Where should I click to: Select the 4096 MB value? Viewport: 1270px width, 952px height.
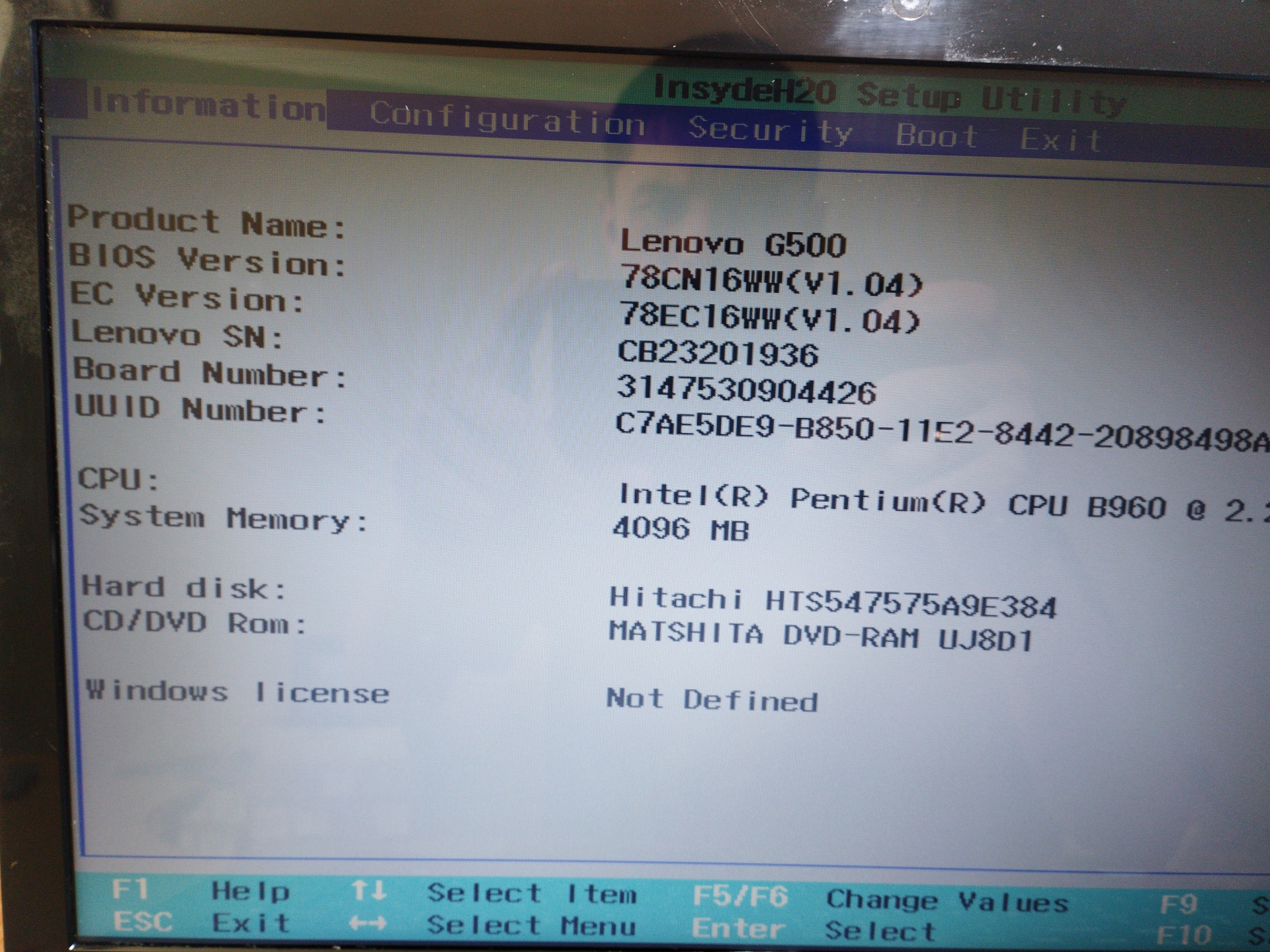coord(681,529)
